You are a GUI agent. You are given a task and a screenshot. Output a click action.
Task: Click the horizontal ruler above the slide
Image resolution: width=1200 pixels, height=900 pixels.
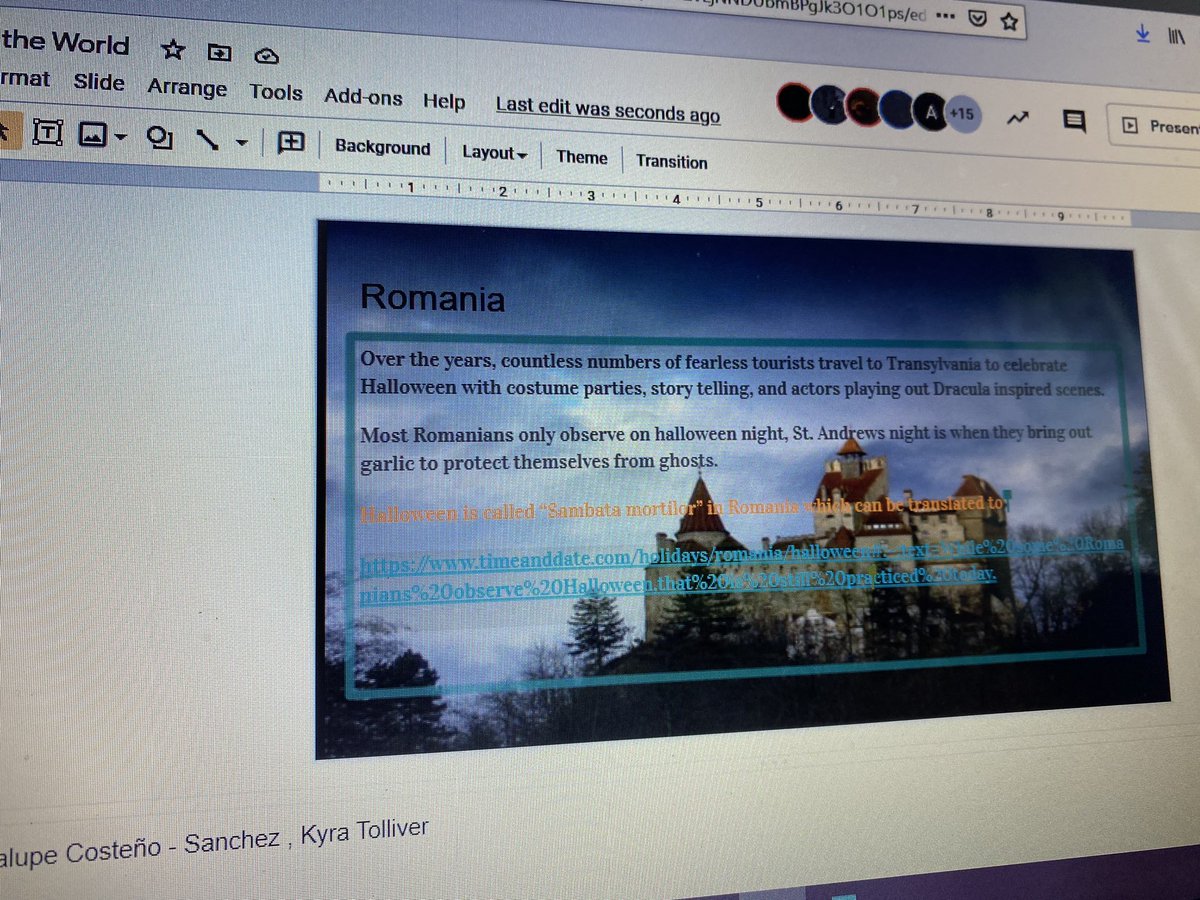(x=725, y=200)
